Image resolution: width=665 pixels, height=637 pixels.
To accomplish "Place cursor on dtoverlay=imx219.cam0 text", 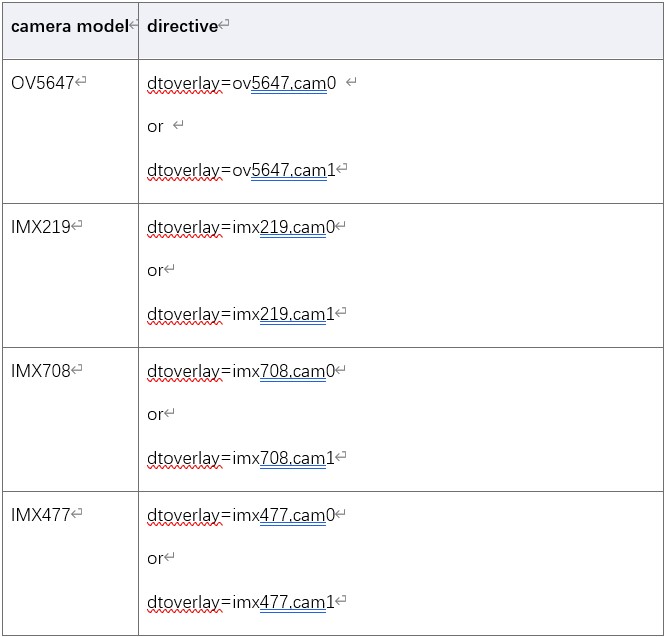I will pos(241,227).
